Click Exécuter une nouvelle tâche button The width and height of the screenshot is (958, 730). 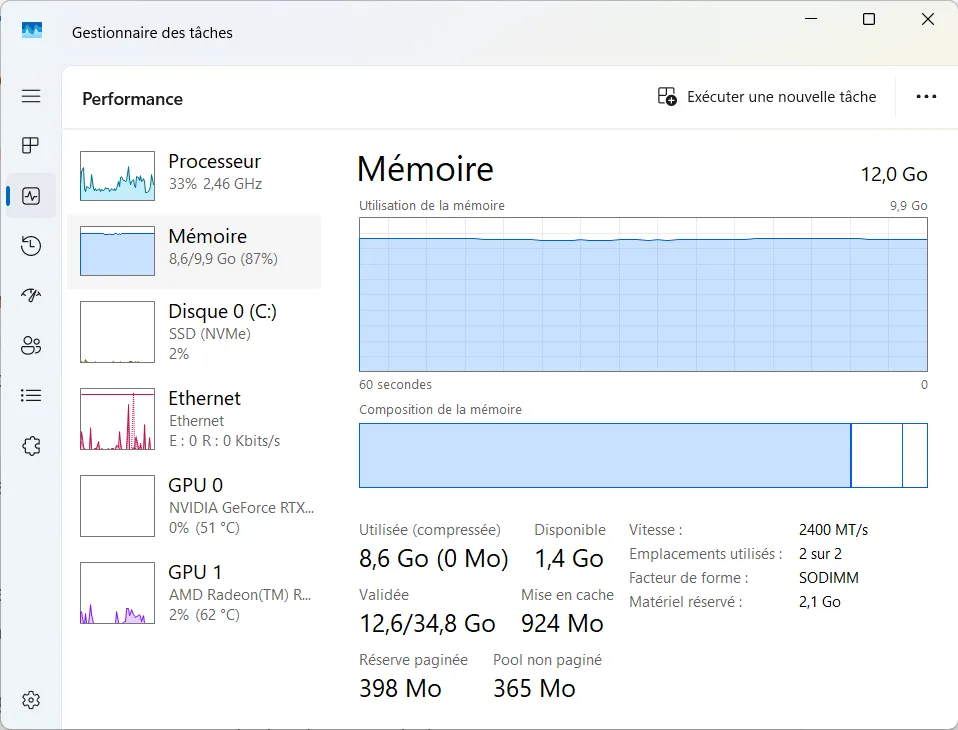coord(767,97)
